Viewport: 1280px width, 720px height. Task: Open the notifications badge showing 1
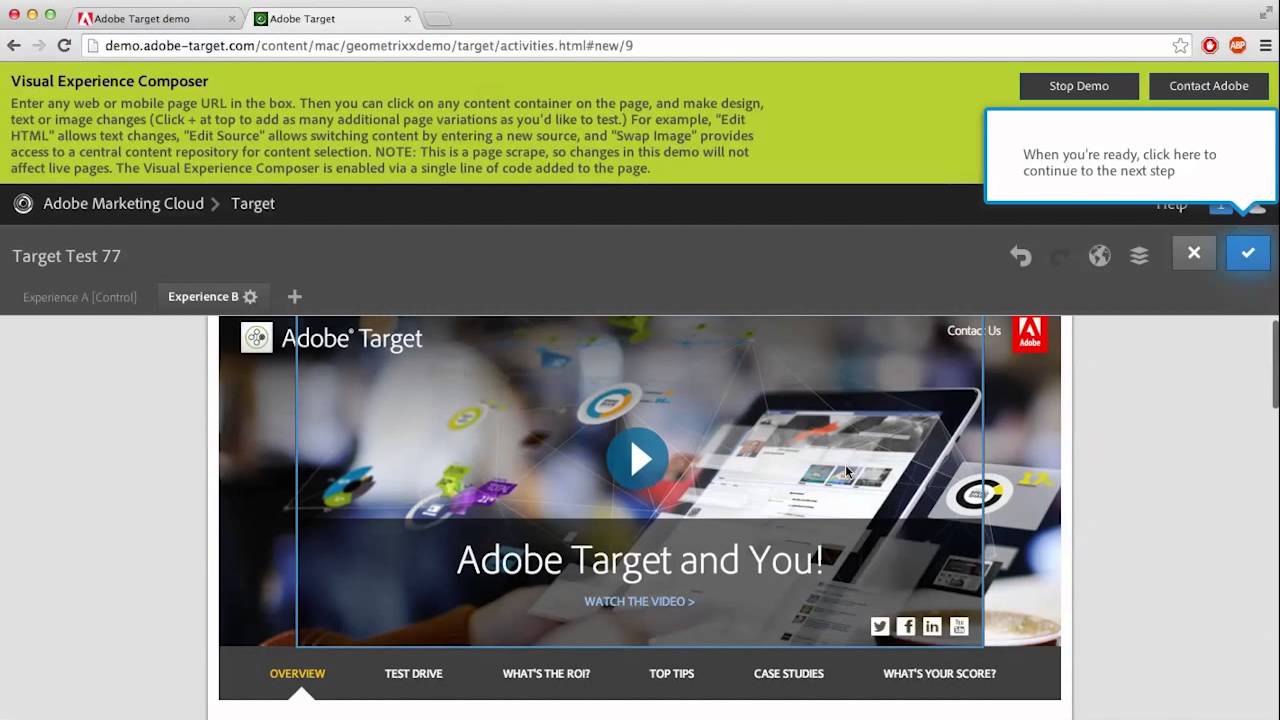(1221, 206)
